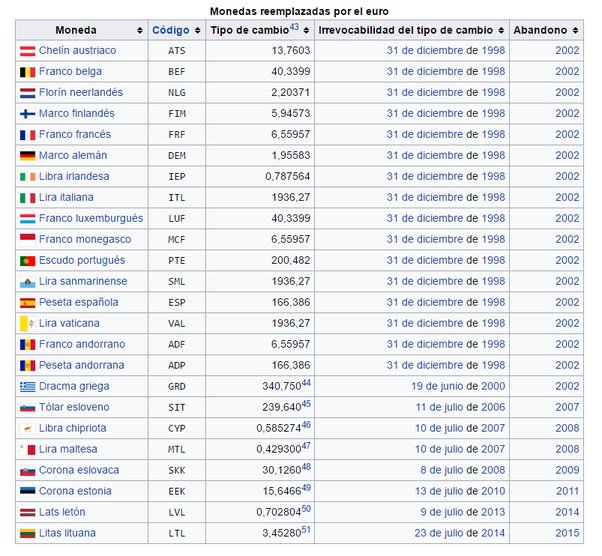Click the Monaco flag icon

(28, 240)
